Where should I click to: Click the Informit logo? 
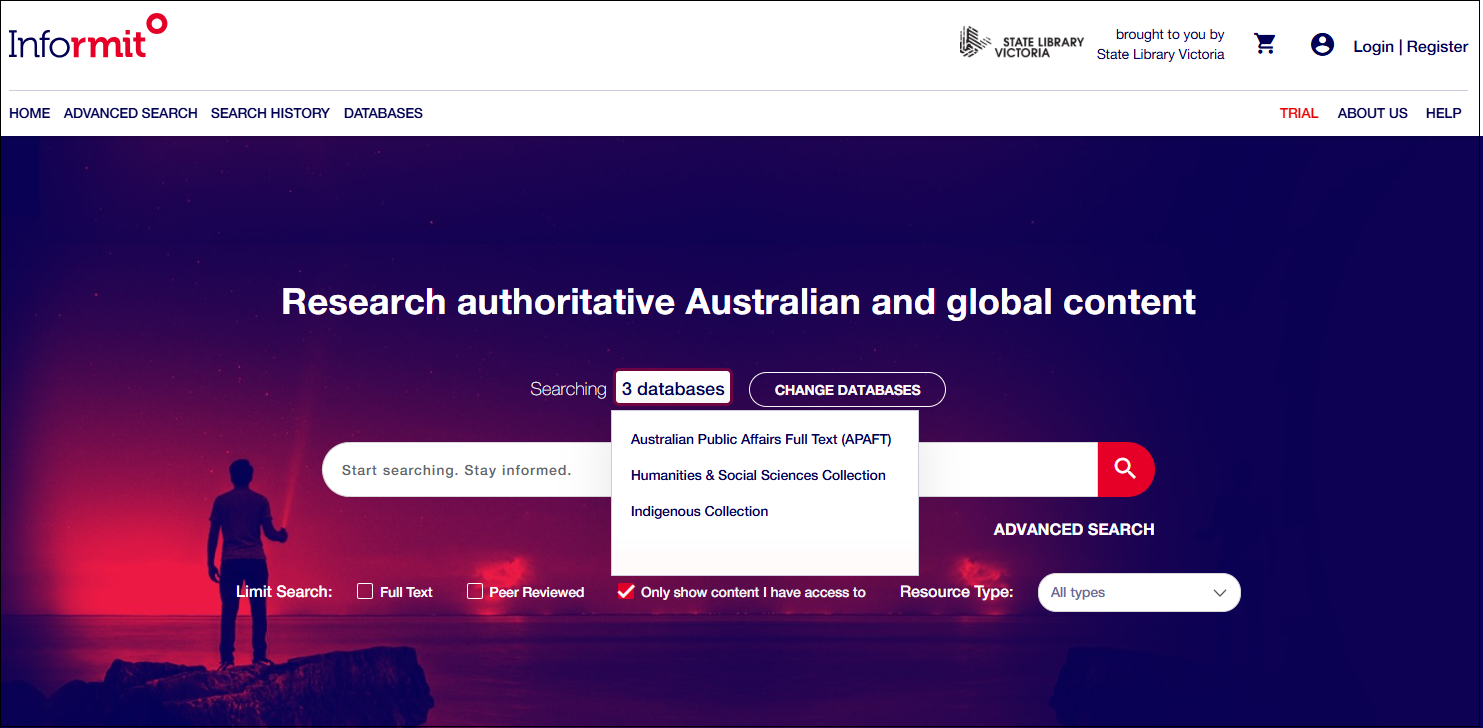coord(87,38)
